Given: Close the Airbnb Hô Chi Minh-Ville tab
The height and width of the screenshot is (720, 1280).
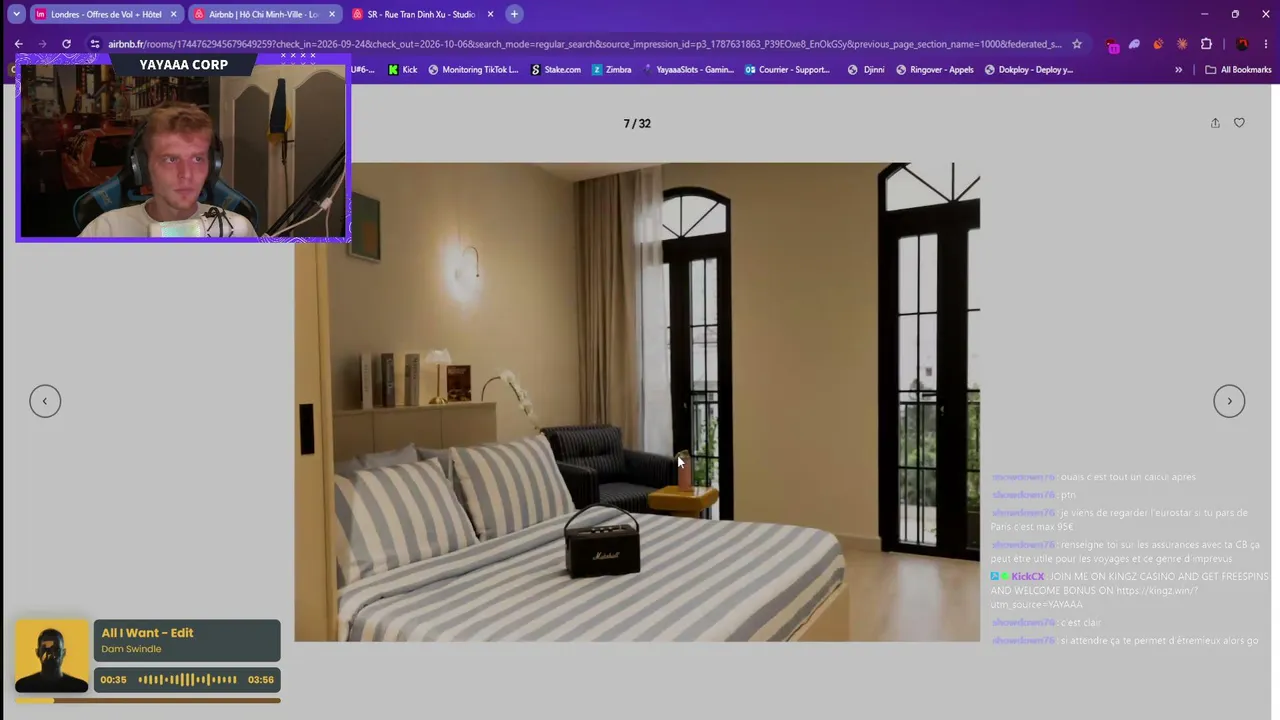Looking at the screenshot, I should (332, 14).
